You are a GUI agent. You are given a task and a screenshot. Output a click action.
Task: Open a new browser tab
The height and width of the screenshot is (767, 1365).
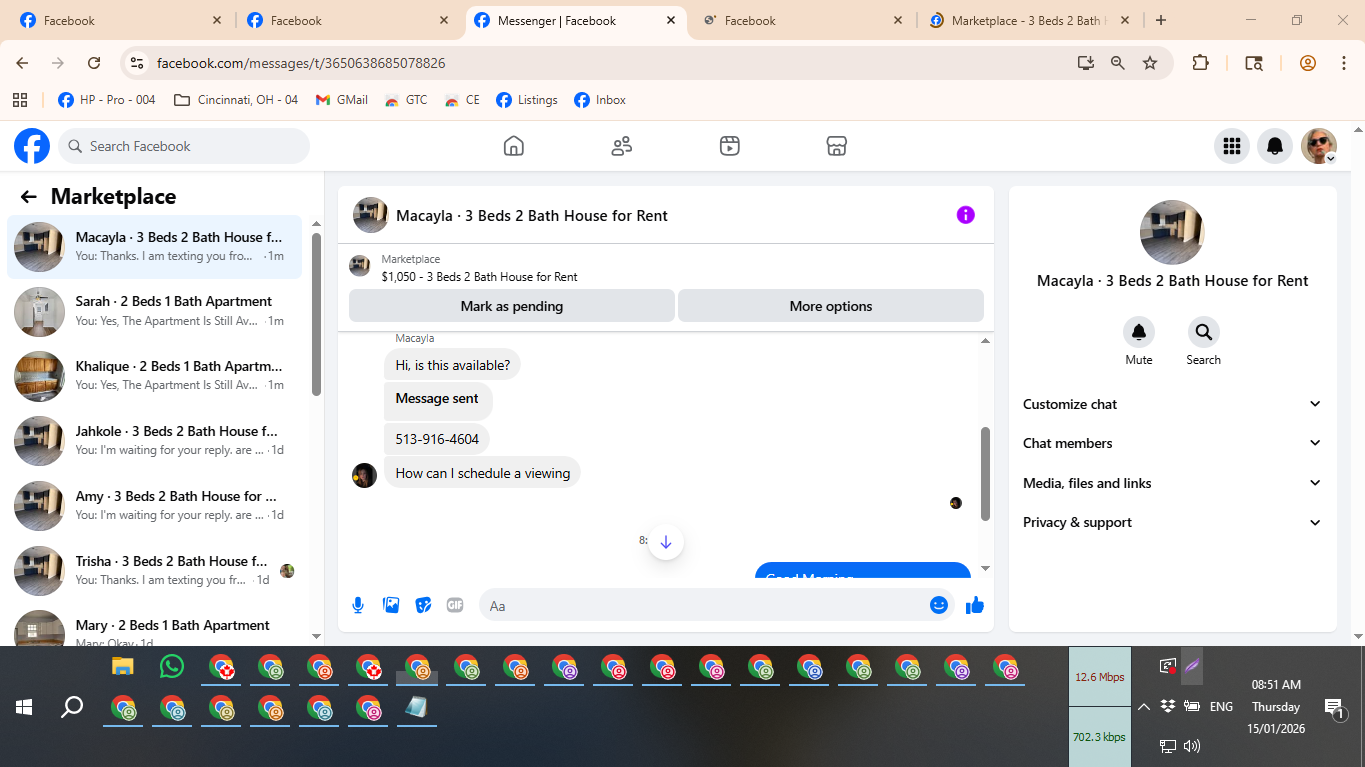1160,20
